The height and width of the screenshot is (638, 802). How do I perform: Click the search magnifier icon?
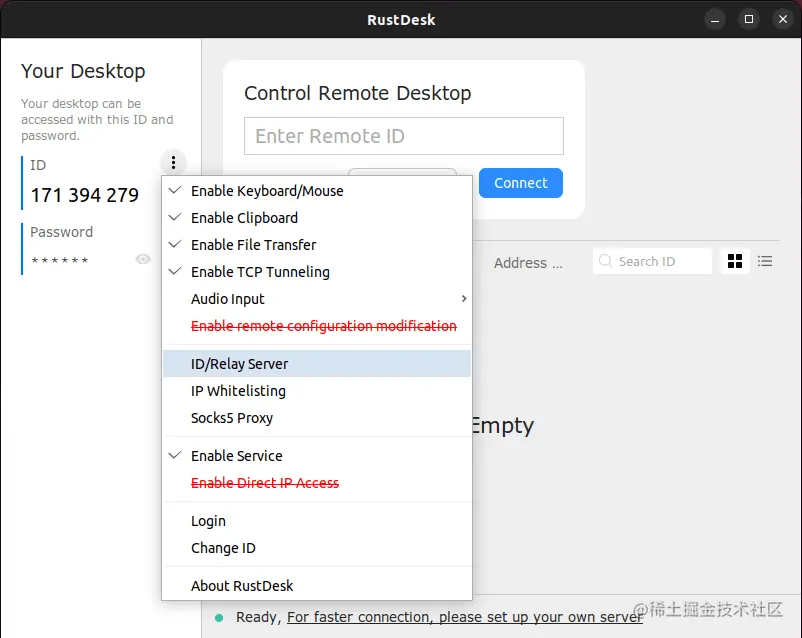[x=606, y=261]
